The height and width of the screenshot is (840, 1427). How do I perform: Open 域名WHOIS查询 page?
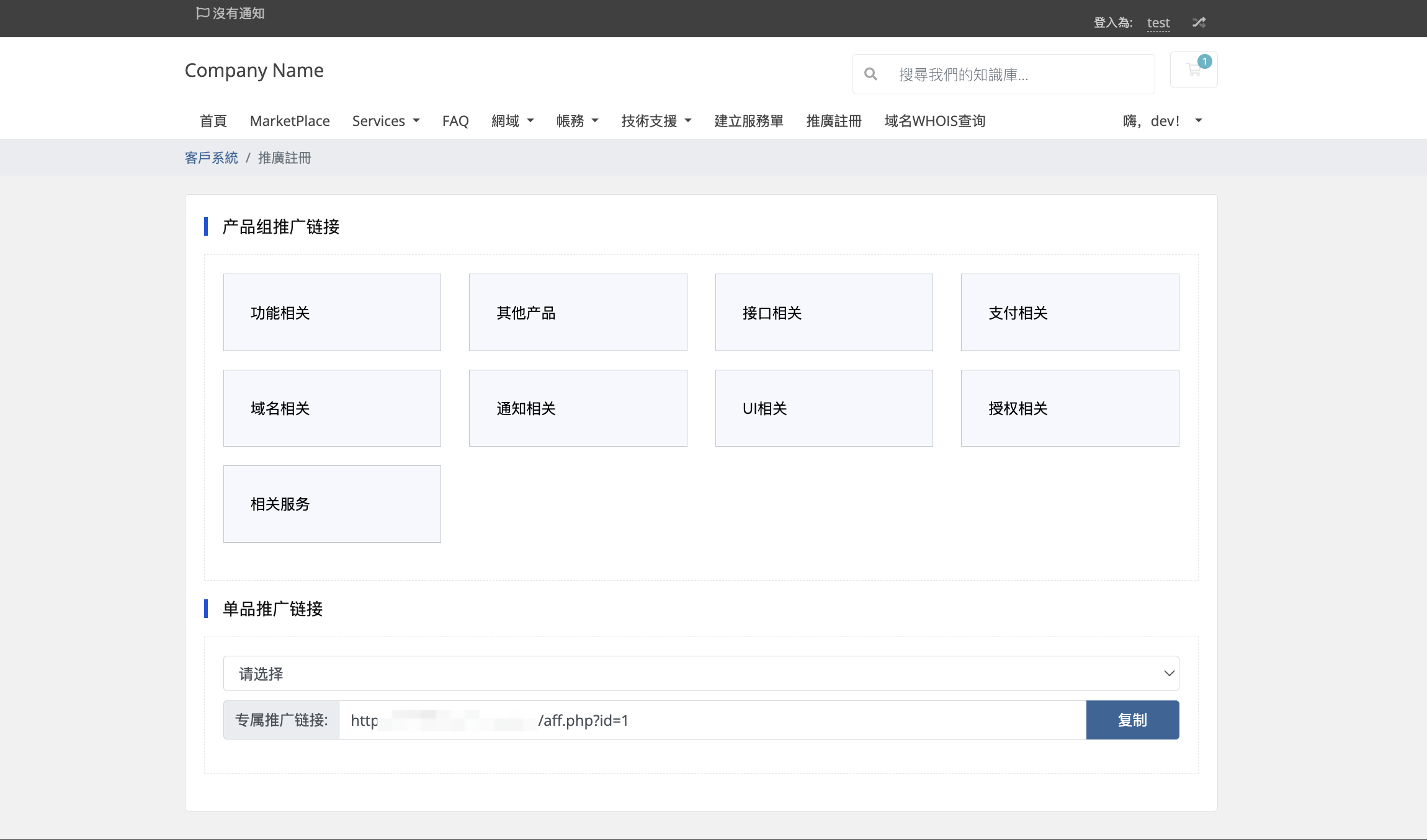[934, 121]
